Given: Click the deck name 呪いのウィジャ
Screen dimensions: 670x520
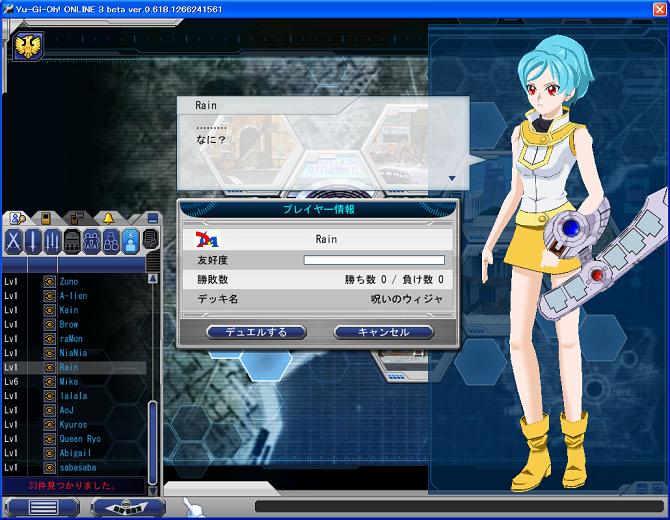Looking at the screenshot, I should point(407,299).
